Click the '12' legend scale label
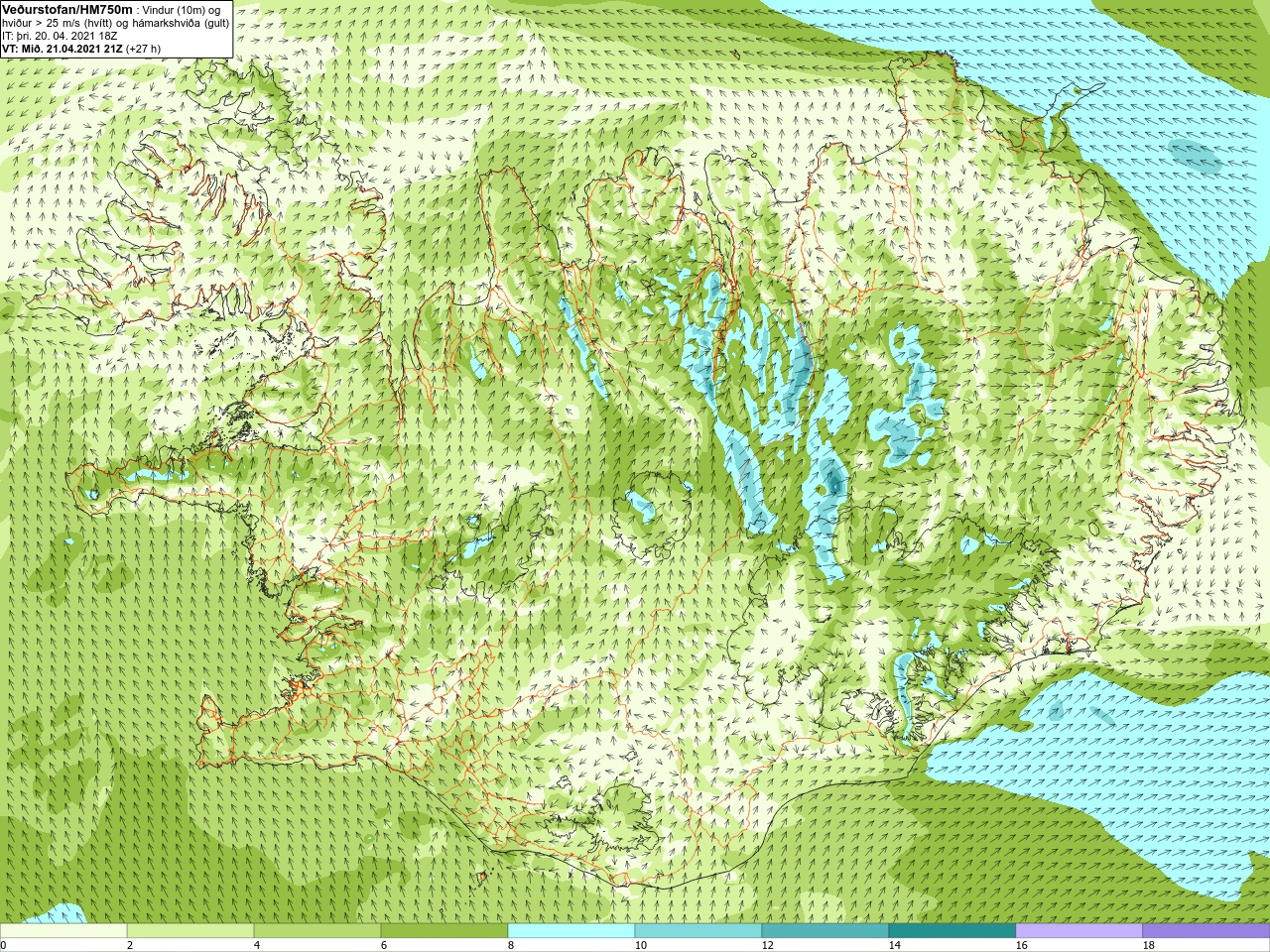The width and height of the screenshot is (1270, 952). coord(767,945)
